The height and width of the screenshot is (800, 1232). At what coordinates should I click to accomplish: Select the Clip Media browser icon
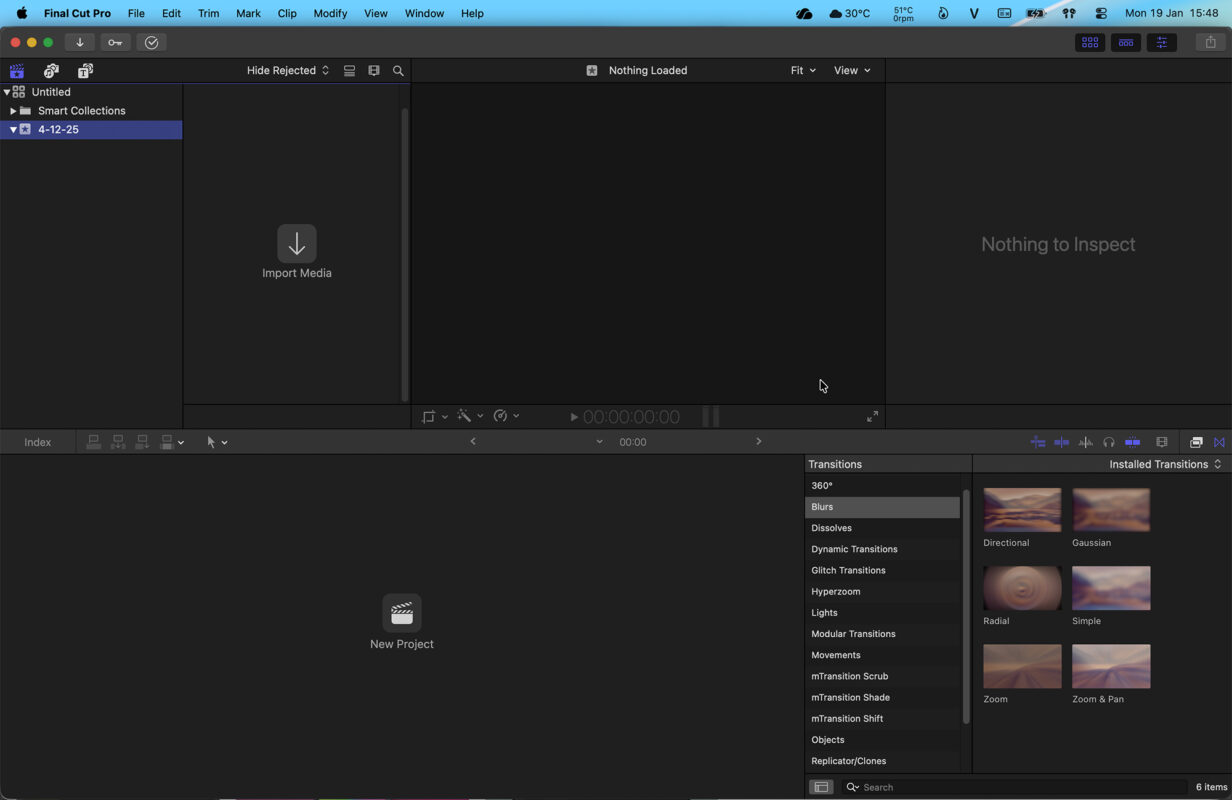pos(17,71)
